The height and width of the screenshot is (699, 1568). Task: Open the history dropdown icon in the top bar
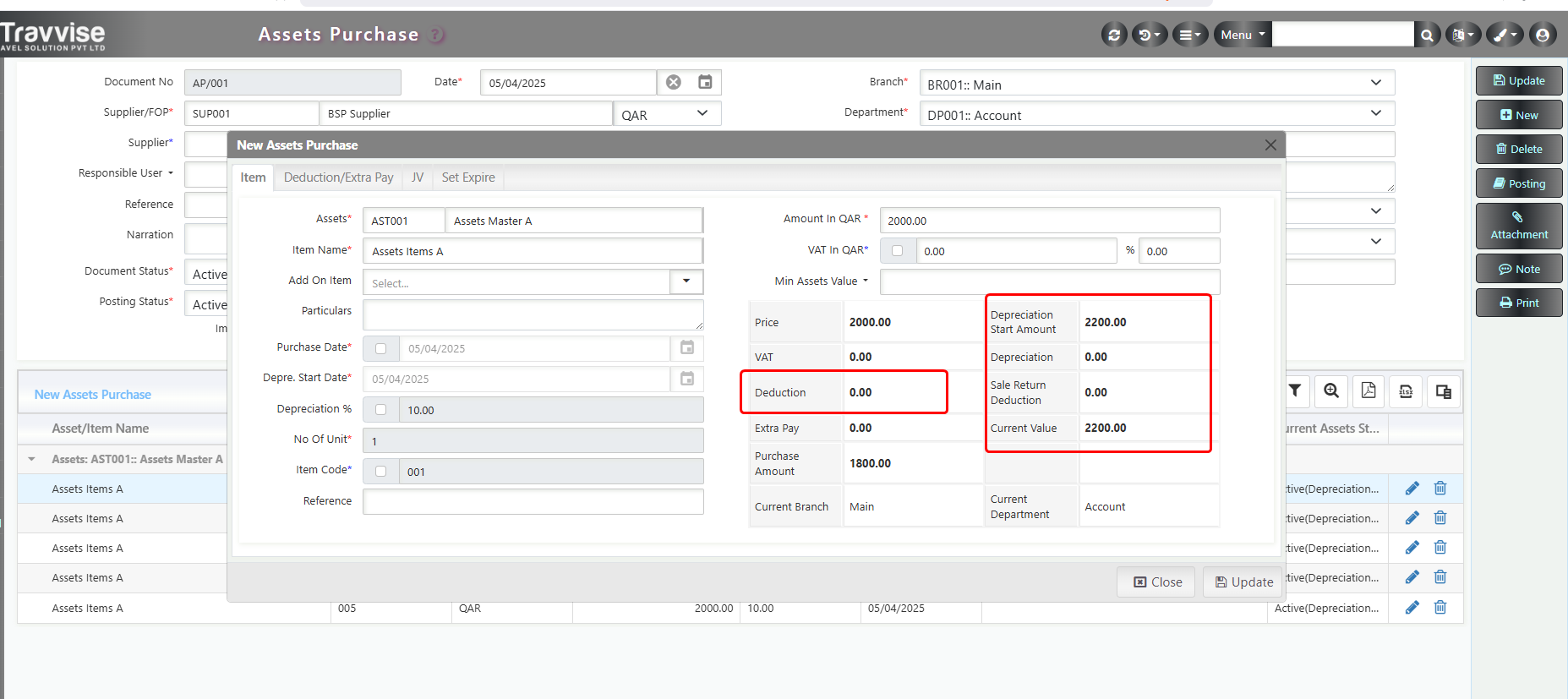[x=1150, y=35]
